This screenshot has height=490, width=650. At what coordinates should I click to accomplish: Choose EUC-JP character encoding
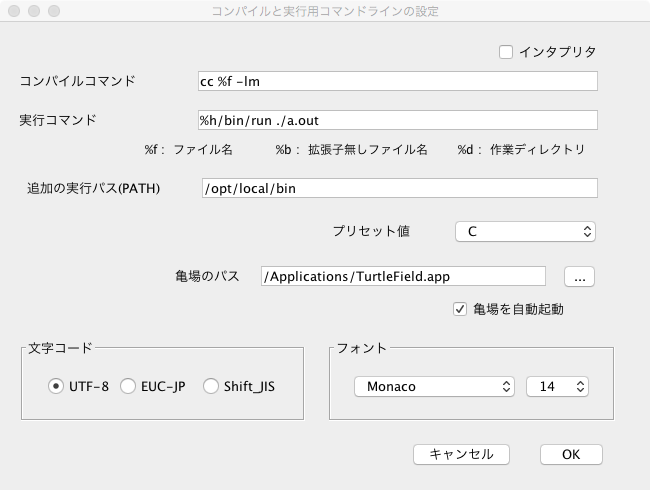(x=128, y=386)
